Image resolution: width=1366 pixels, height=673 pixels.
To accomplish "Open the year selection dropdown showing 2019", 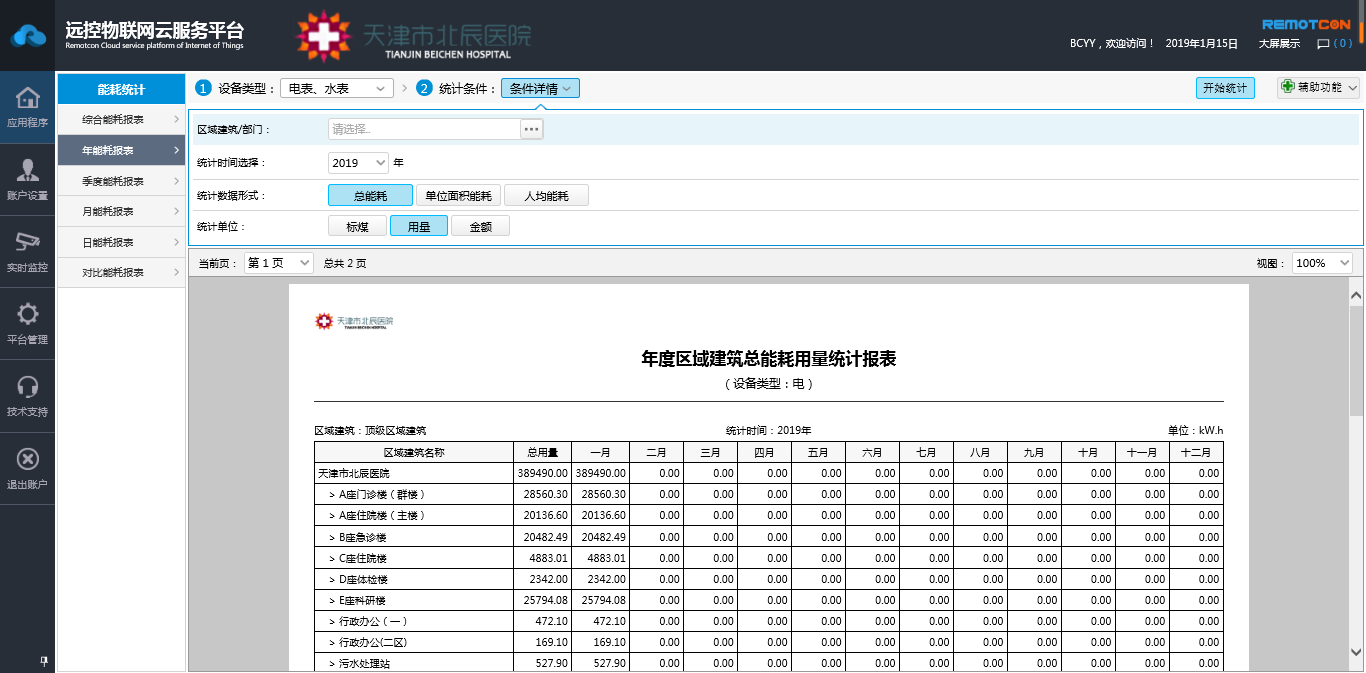I will 358,163.
